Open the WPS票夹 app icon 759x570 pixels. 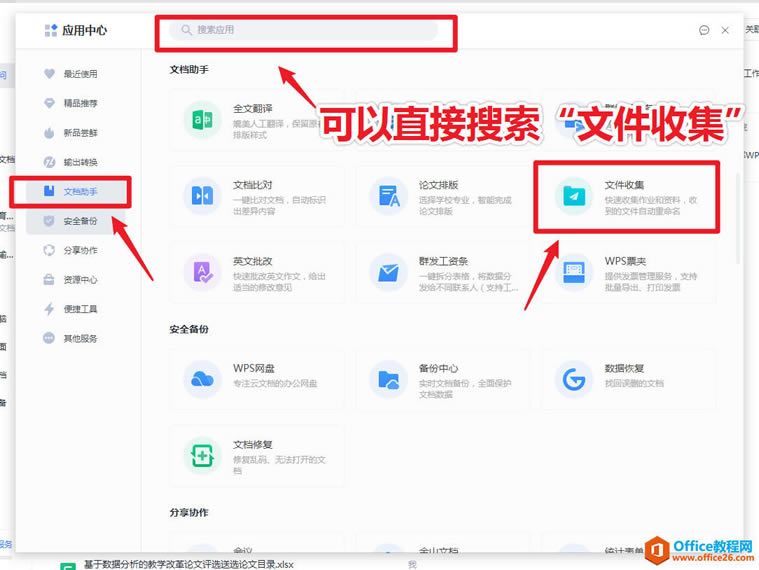574,272
